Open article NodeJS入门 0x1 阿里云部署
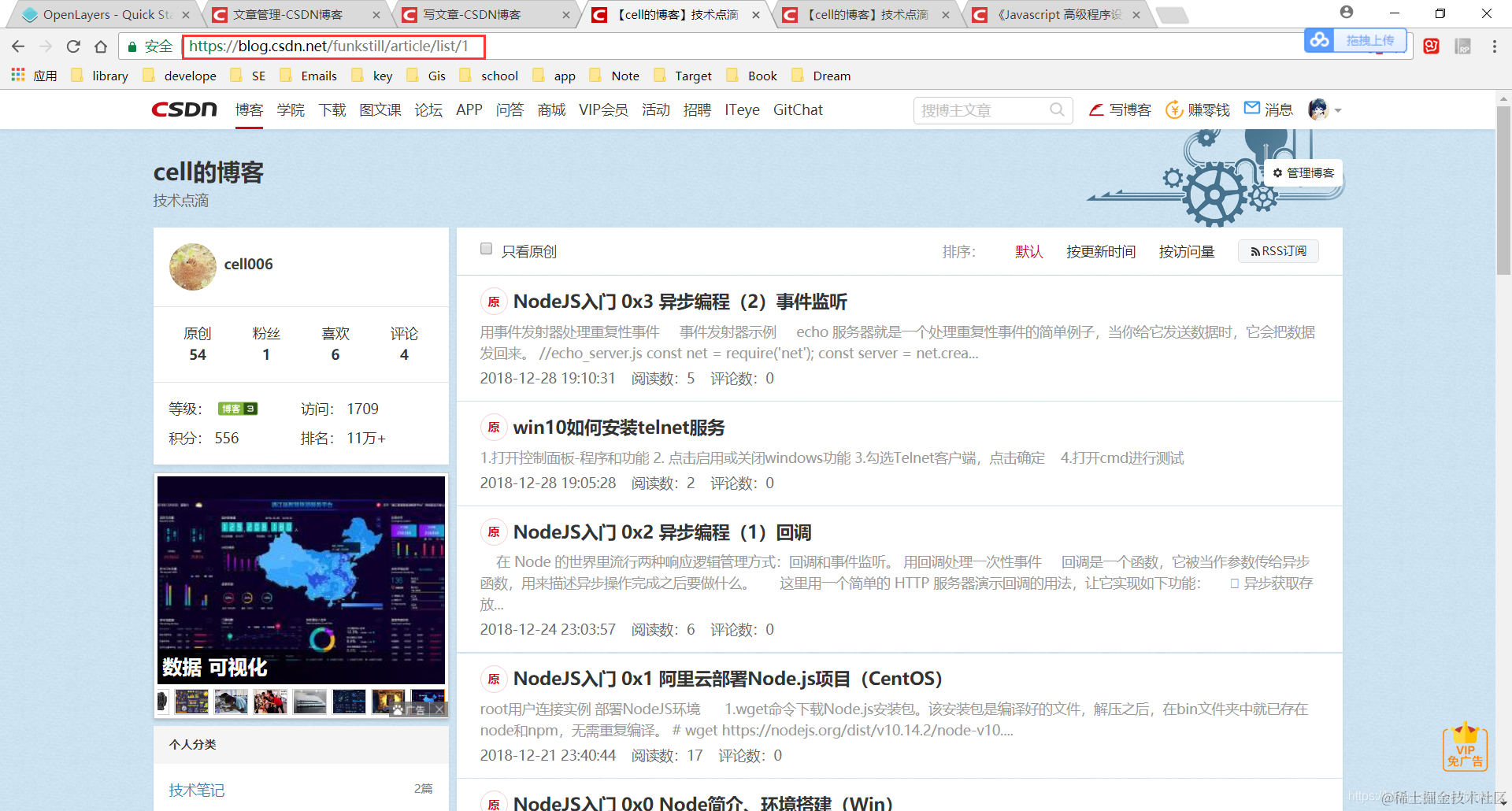 728,679
